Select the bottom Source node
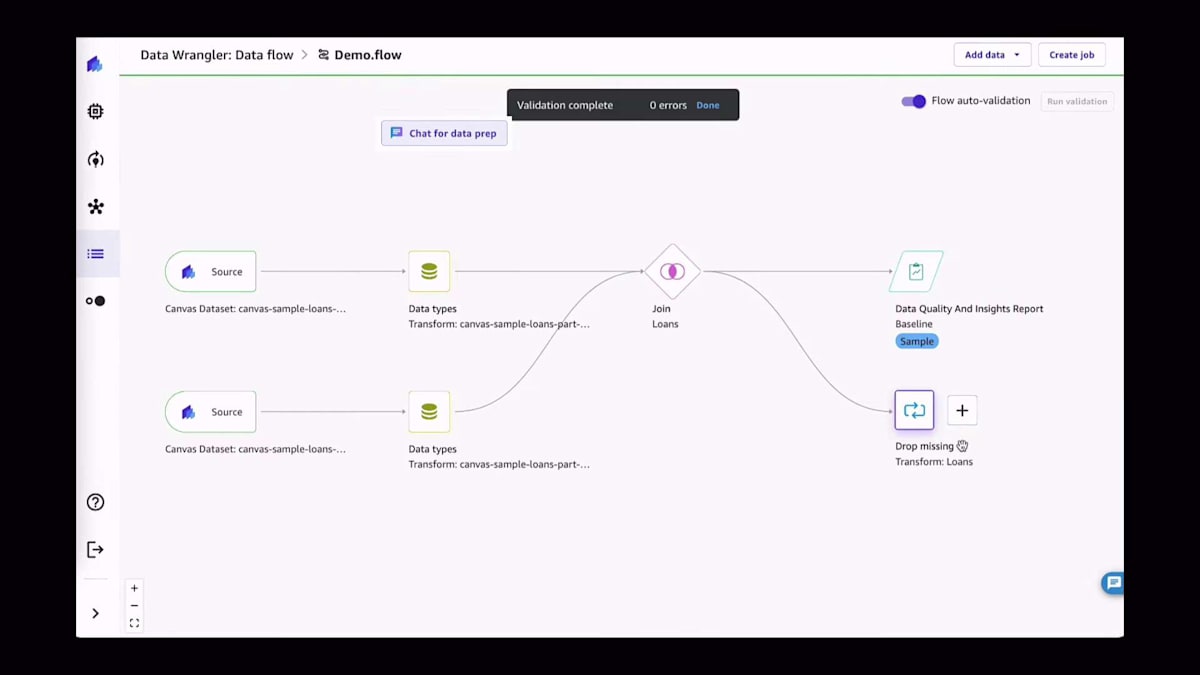The height and width of the screenshot is (675, 1200). [210, 411]
